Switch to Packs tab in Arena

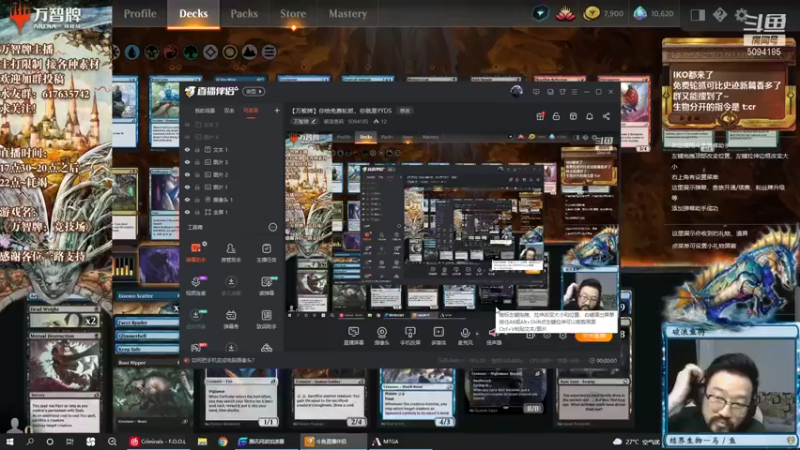pyautogui.click(x=244, y=14)
